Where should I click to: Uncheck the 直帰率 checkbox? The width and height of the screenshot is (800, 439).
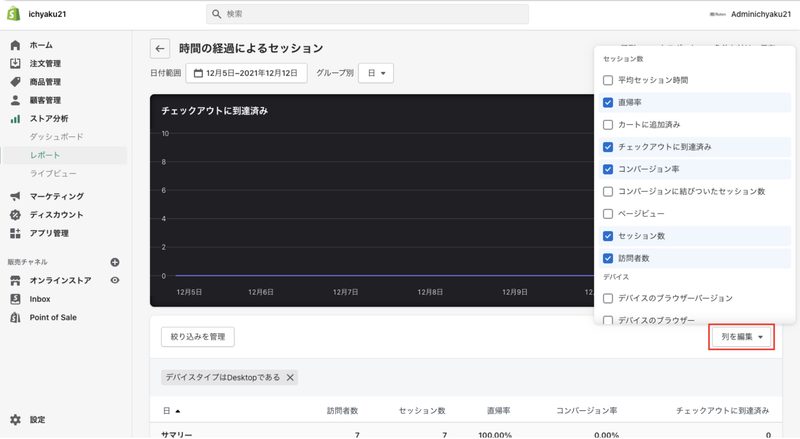(608, 103)
